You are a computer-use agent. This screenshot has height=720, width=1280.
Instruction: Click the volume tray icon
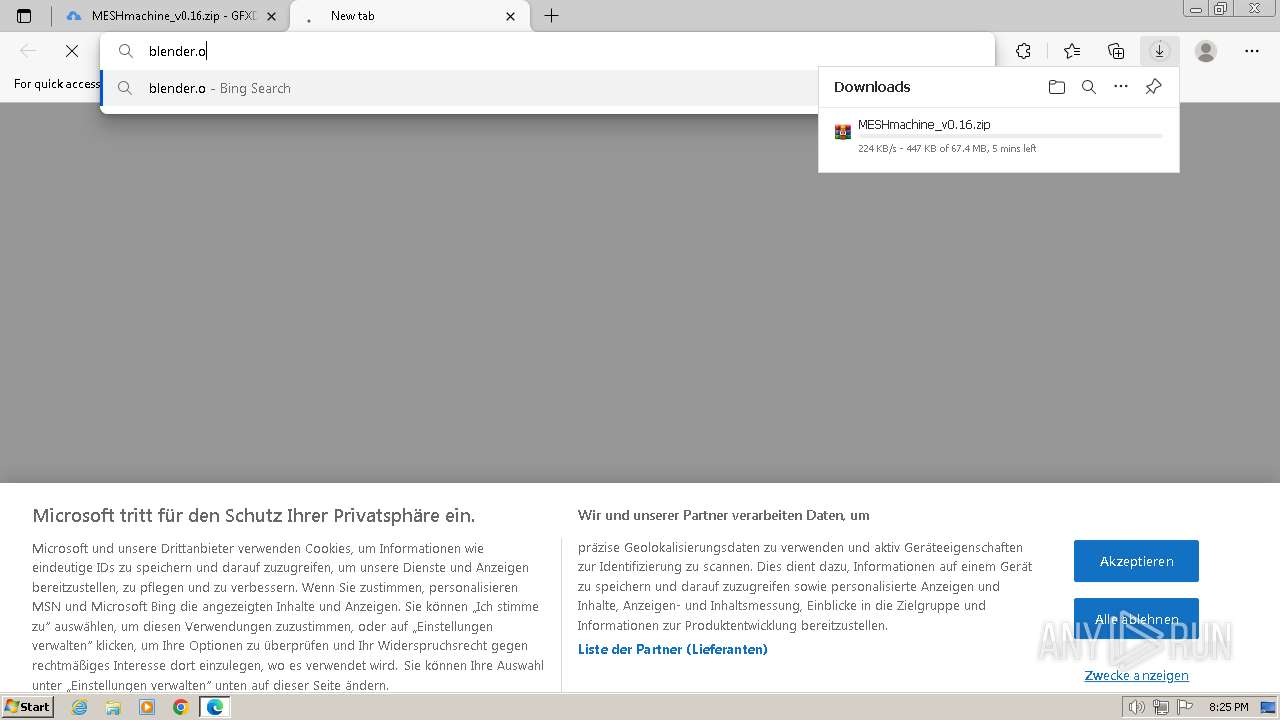[1137, 707]
